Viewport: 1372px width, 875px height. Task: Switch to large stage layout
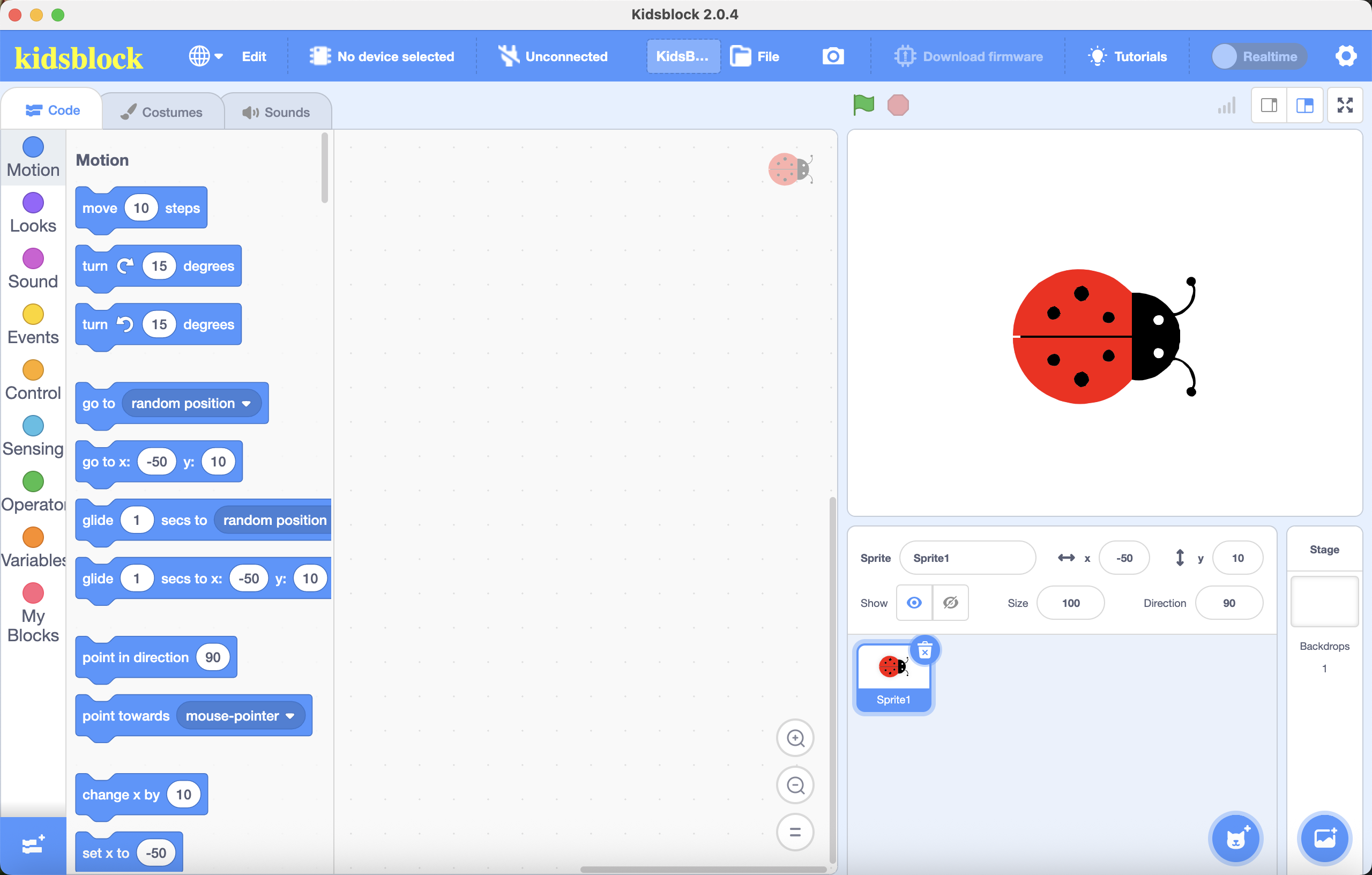pos(1305,105)
